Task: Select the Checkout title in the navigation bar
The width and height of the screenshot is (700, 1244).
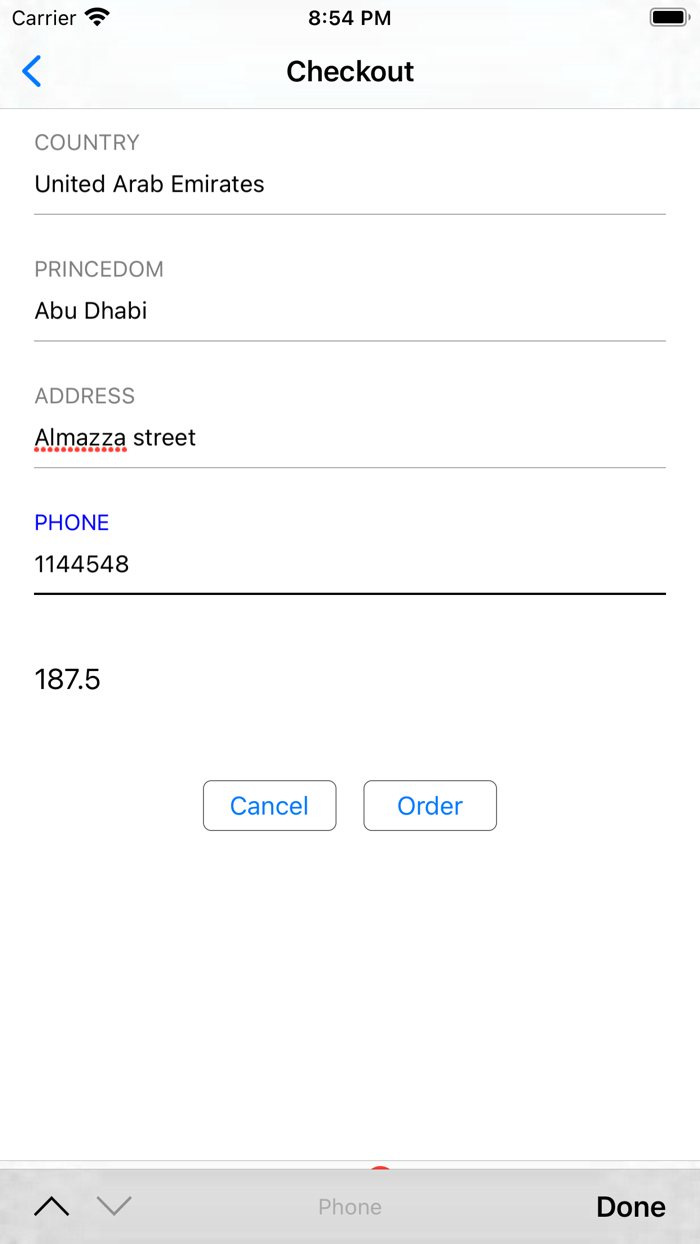Action: click(350, 71)
